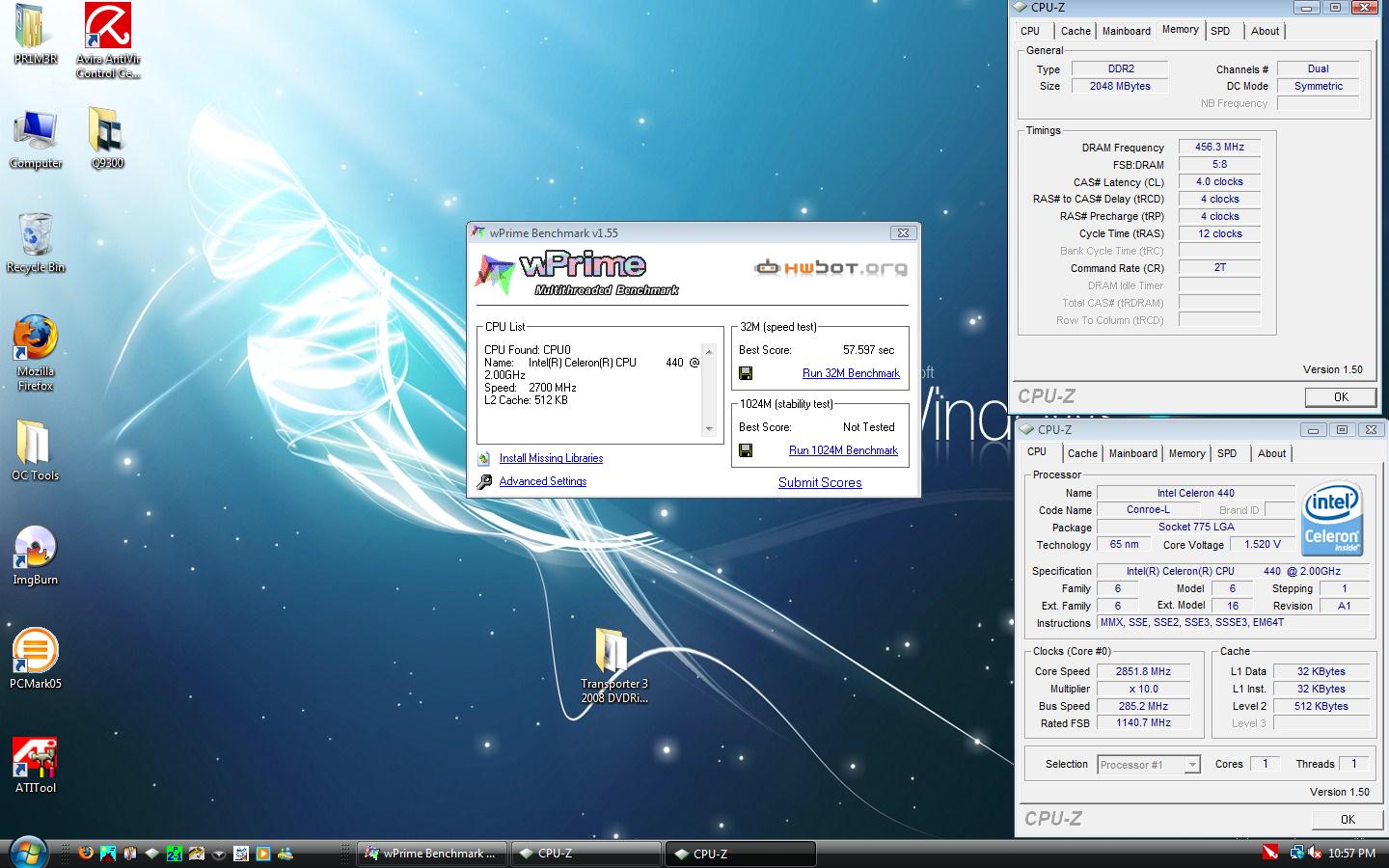Click Submit Scores link

(820, 482)
